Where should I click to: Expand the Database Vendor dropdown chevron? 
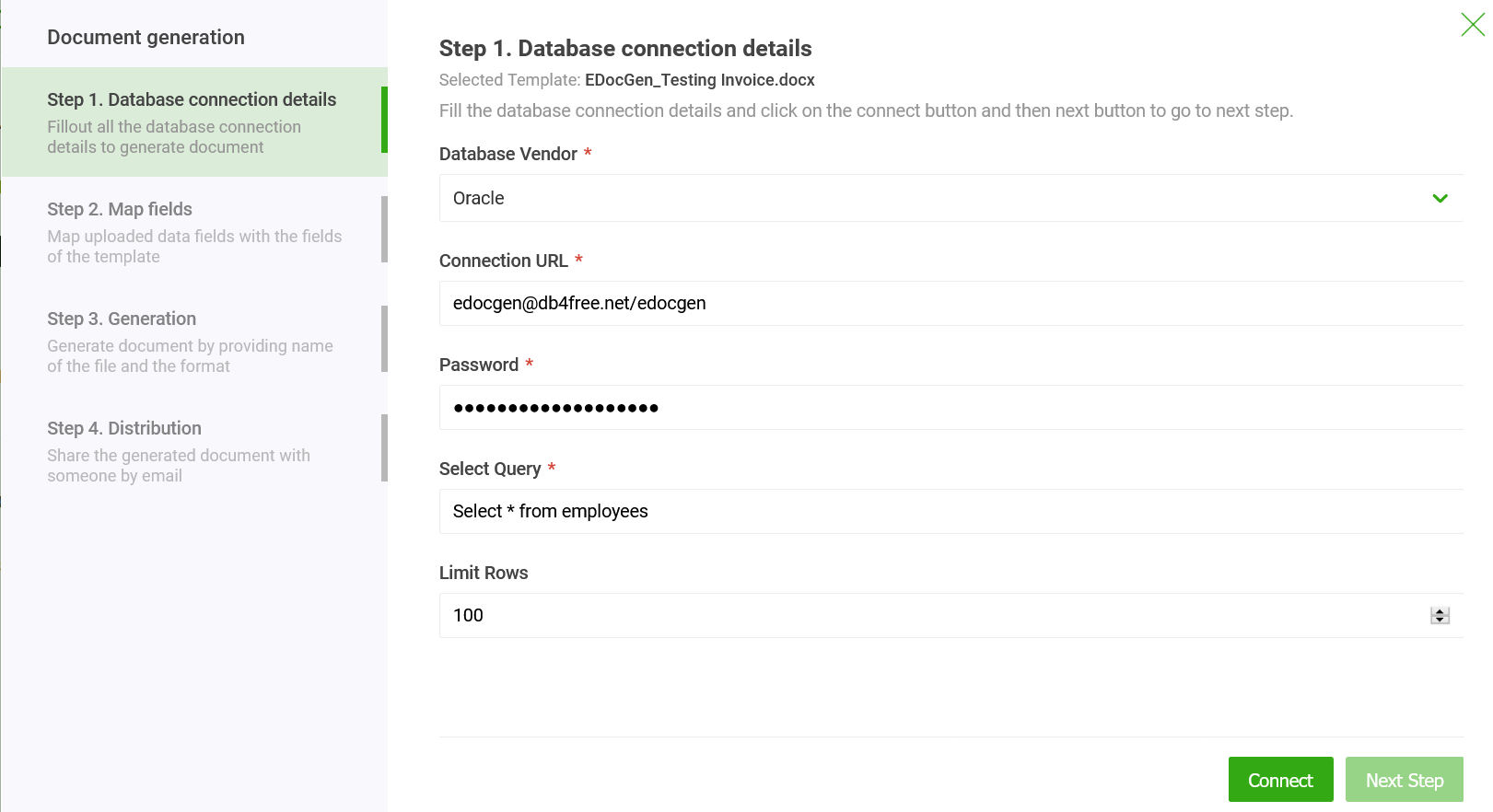click(x=1440, y=199)
